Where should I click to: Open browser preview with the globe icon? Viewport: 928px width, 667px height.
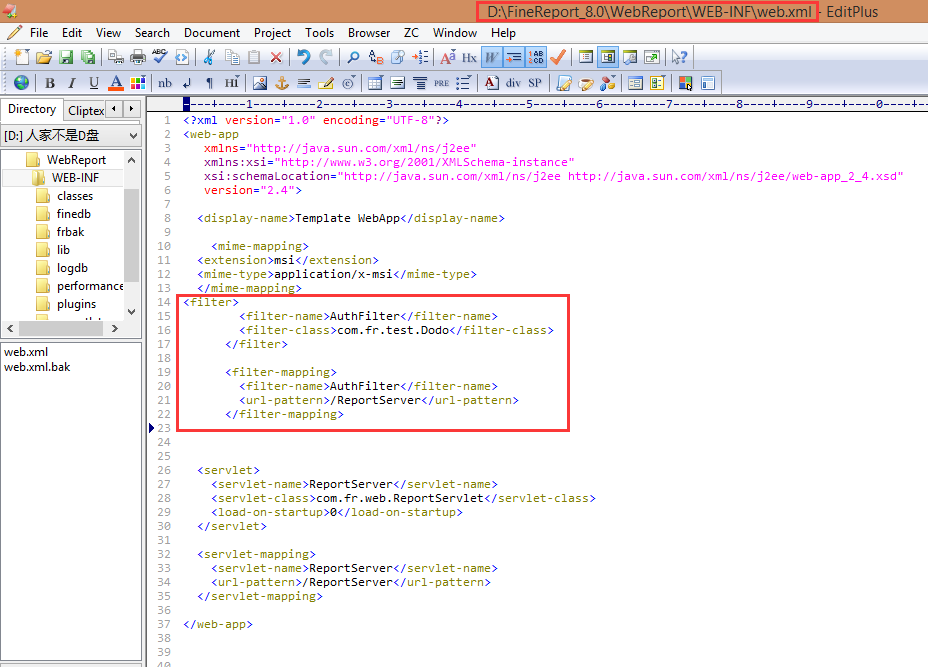(x=21, y=83)
